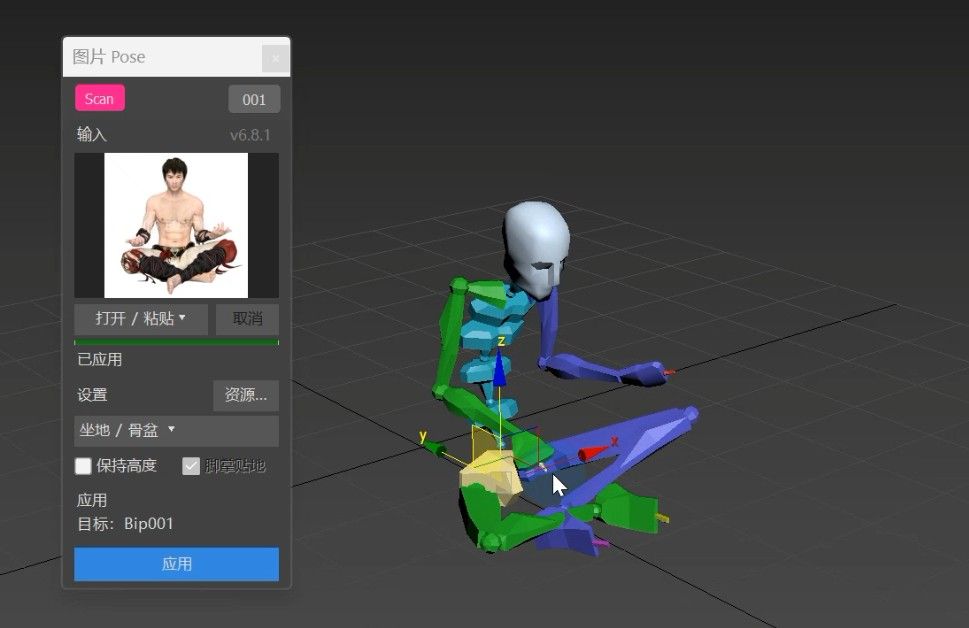Toggle the 脚掌贴地 checkbox
This screenshot has width=969, height=628.
click(x=191, y=465)
